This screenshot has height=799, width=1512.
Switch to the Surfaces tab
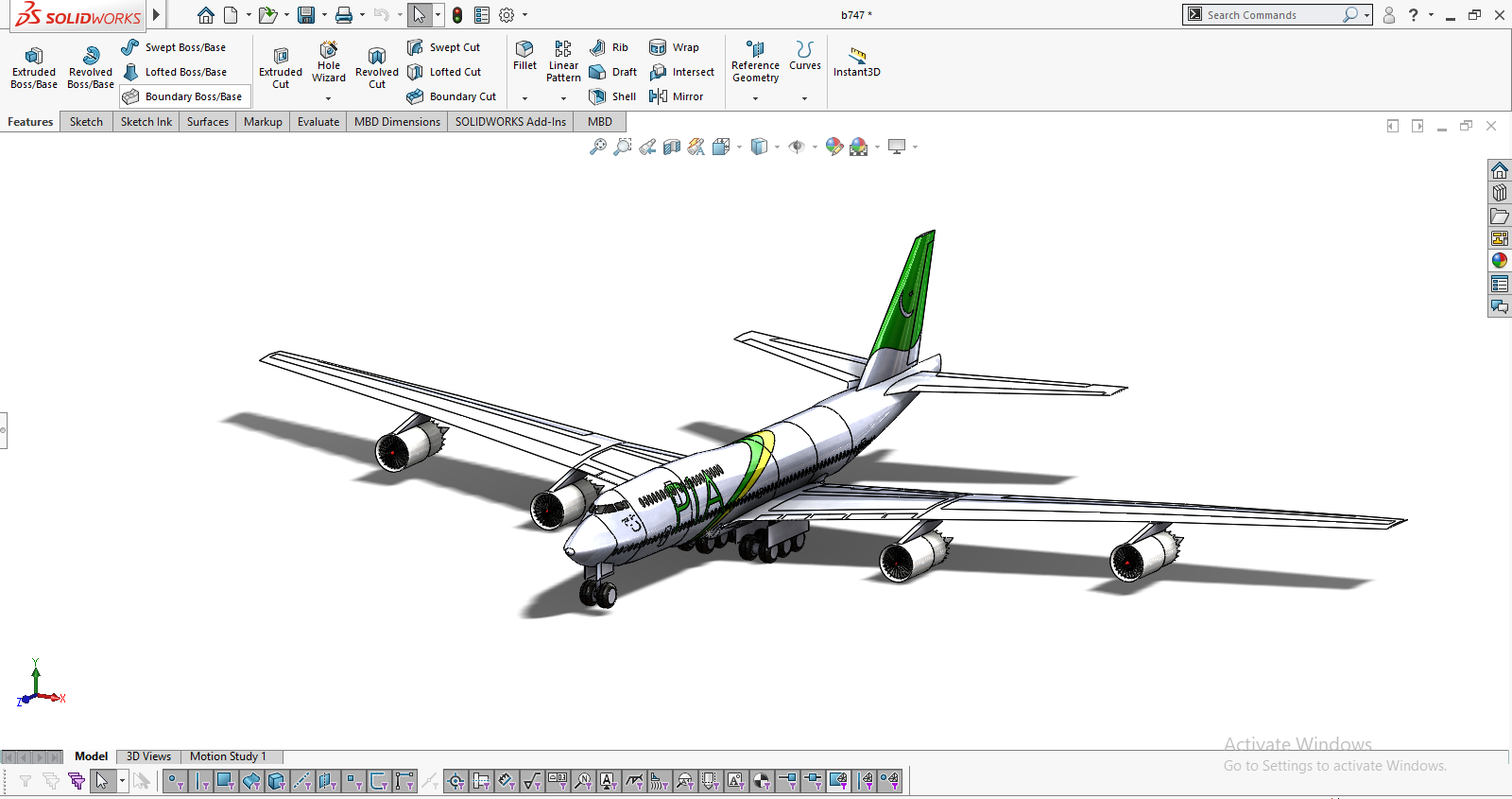point(208,122)
